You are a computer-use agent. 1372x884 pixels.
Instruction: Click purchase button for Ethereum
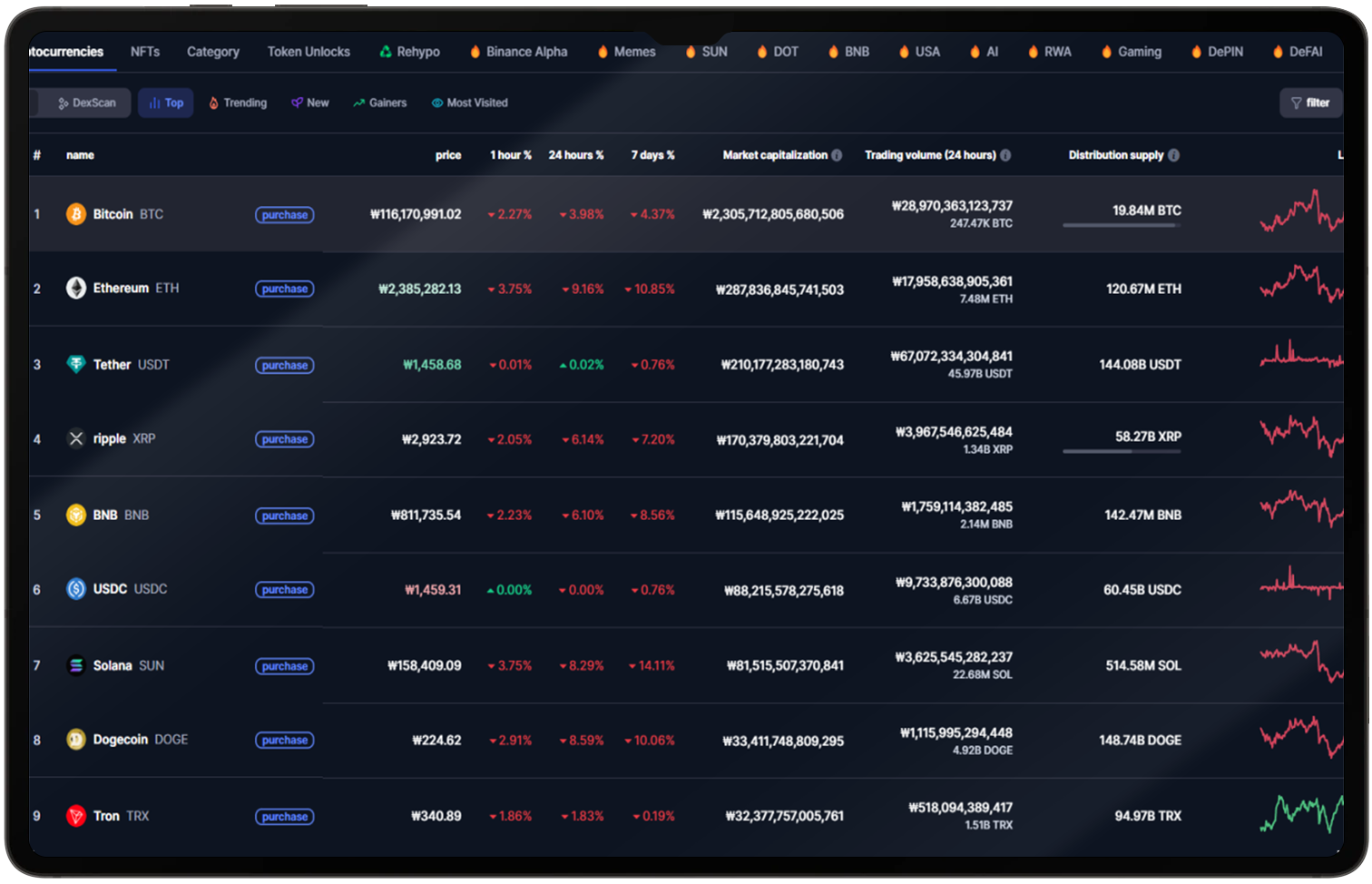285,289
